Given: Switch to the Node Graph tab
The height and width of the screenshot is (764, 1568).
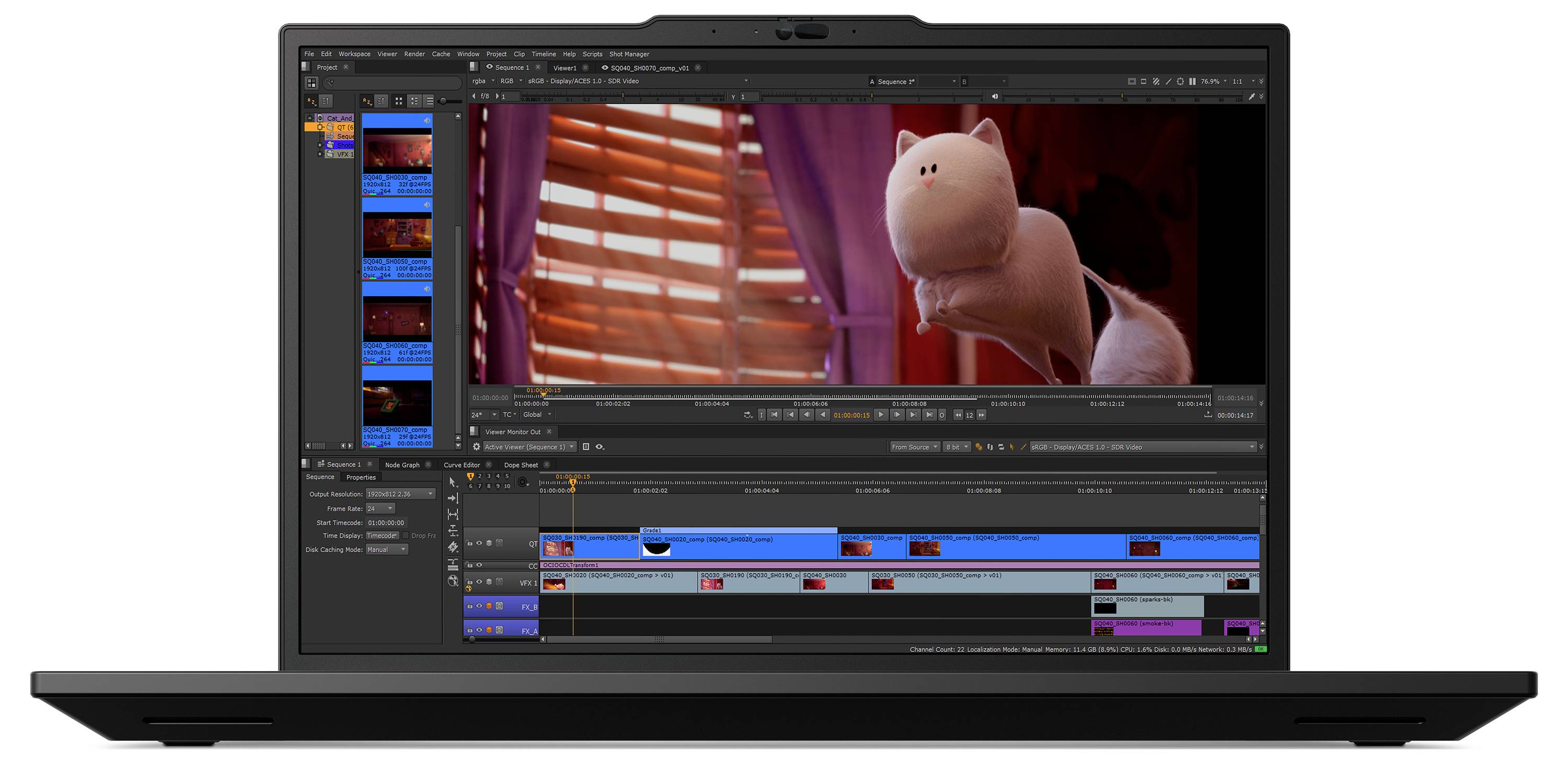Looking at the screenshot, I should click(x=402, y=464).
